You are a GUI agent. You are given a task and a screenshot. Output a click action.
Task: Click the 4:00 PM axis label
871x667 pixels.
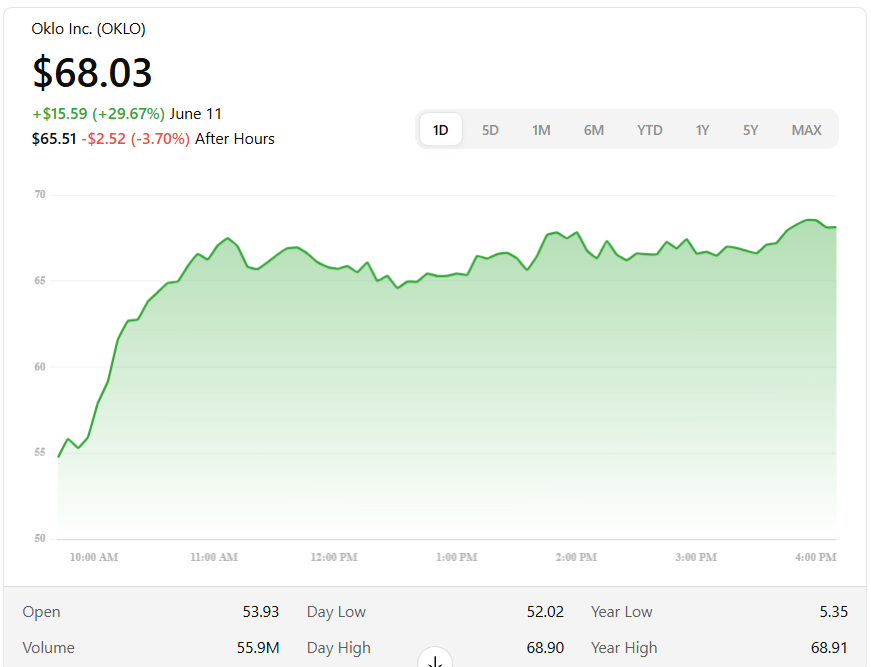[x=815, y=557]
